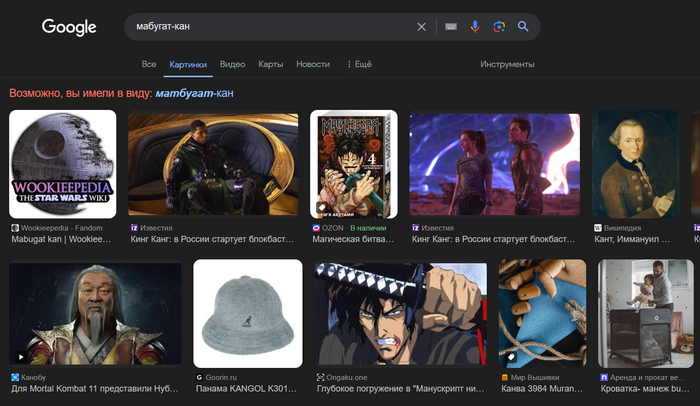Switch to the Все tab

click(149, 64)
